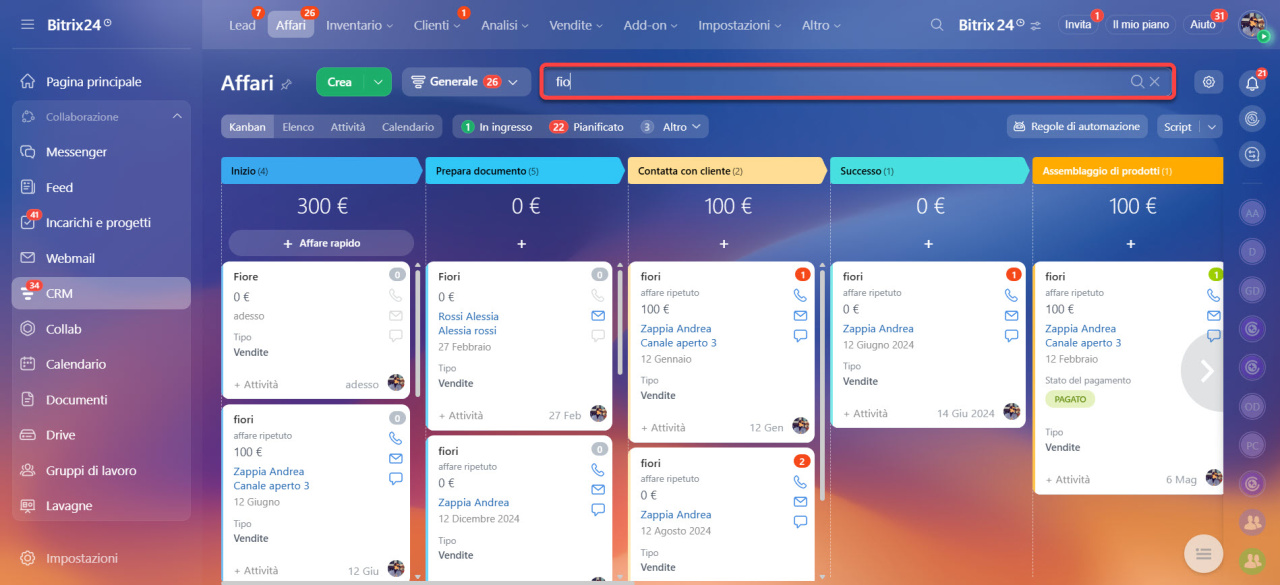
Task: Add a deal with plus in Successo column
Action: pos(928,244)
